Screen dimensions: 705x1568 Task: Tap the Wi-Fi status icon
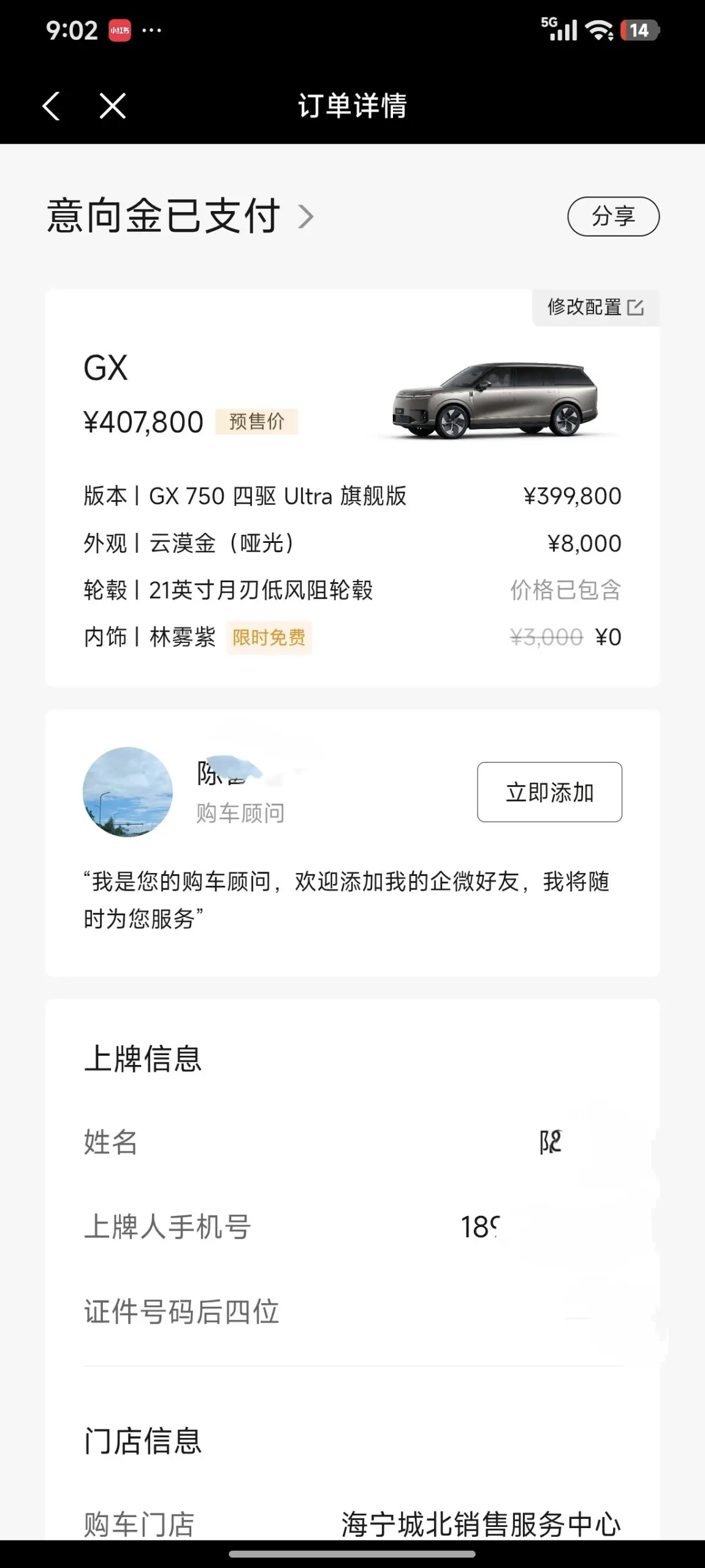pos(599,30)
